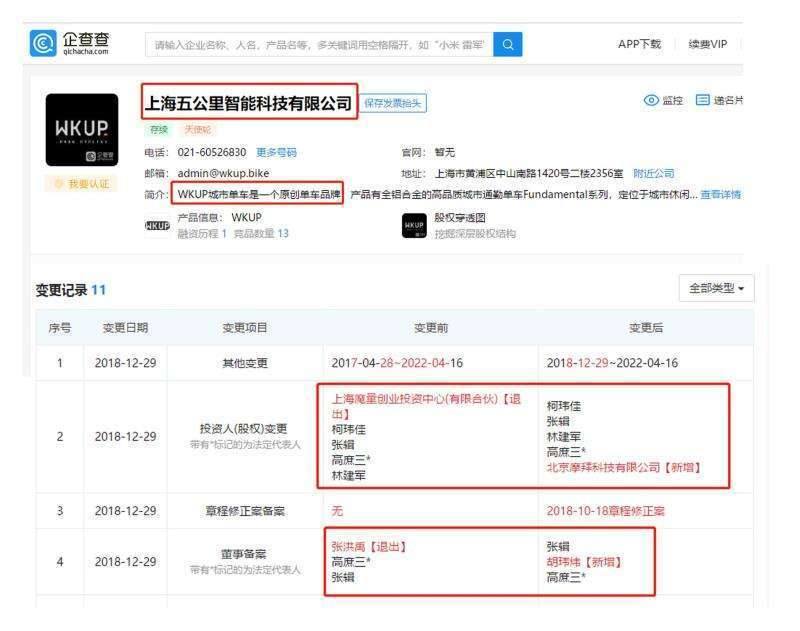The height and width of the screenshot is (631, 800).
Task: Click the 我要认证 badge
Action: point(82,184)
